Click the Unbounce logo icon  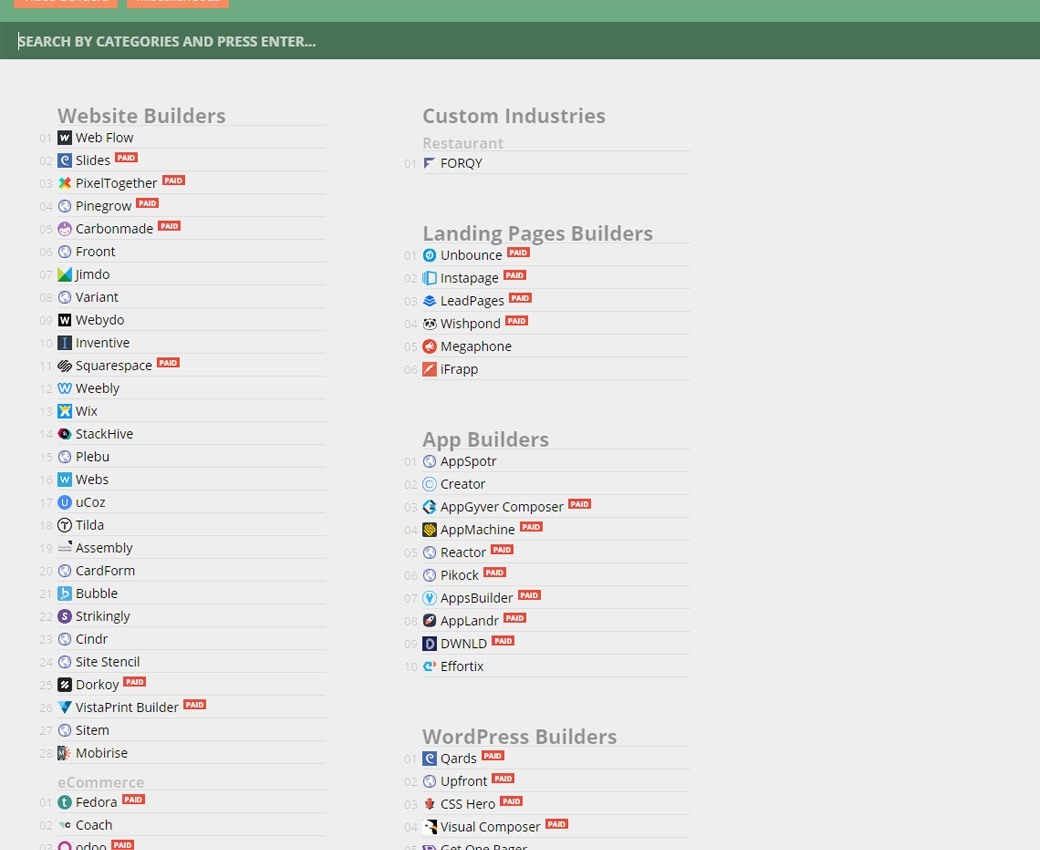[x=430, y=255]
